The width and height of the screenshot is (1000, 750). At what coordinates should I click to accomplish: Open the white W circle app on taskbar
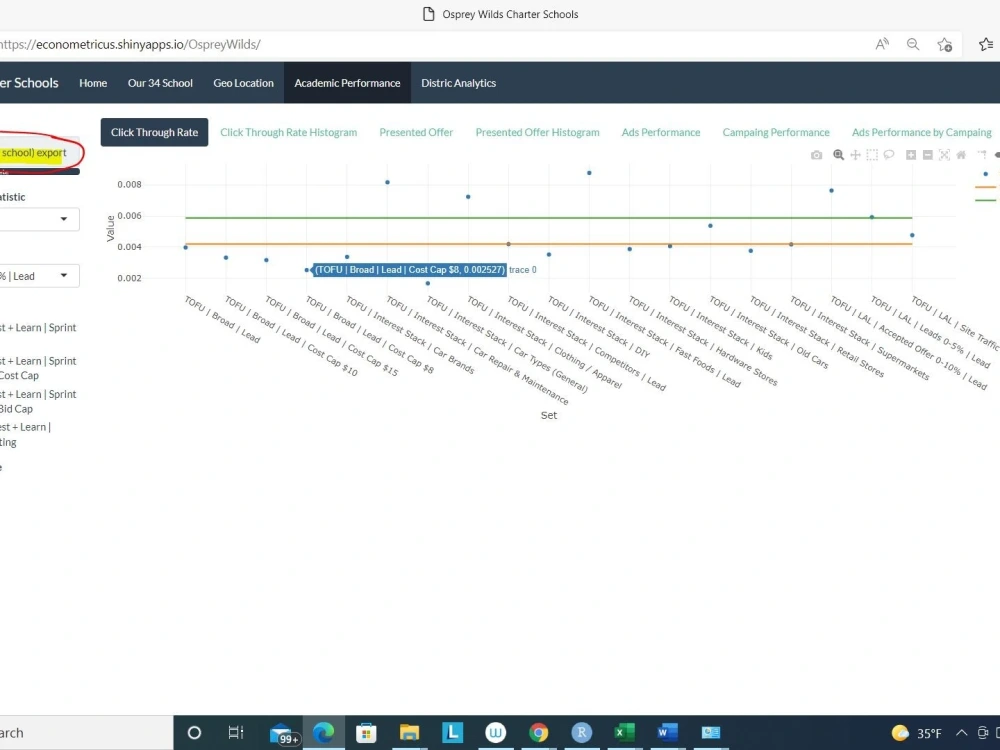point(496,733)
